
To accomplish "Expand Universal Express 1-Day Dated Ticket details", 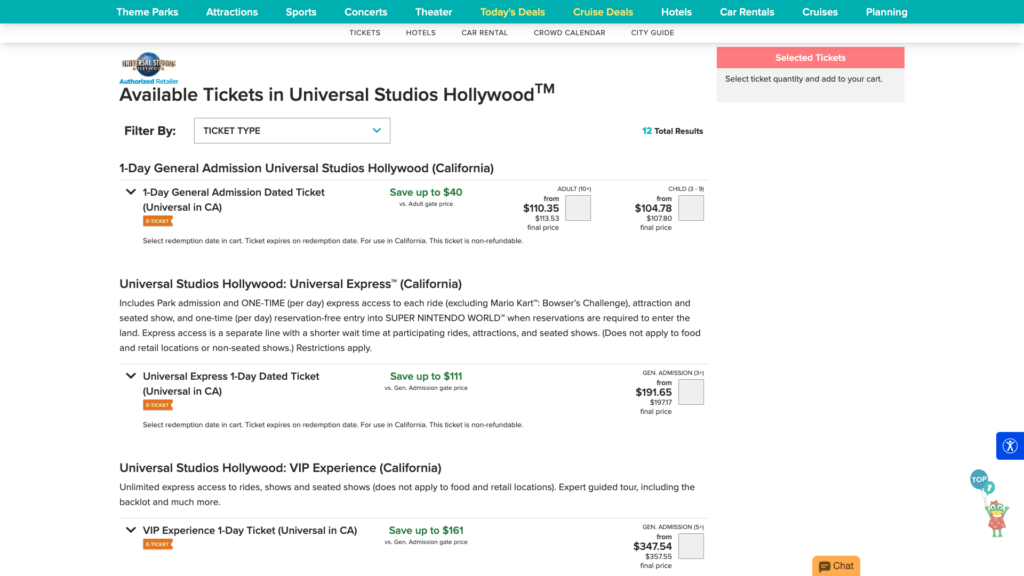I will [x=131, y=376].
